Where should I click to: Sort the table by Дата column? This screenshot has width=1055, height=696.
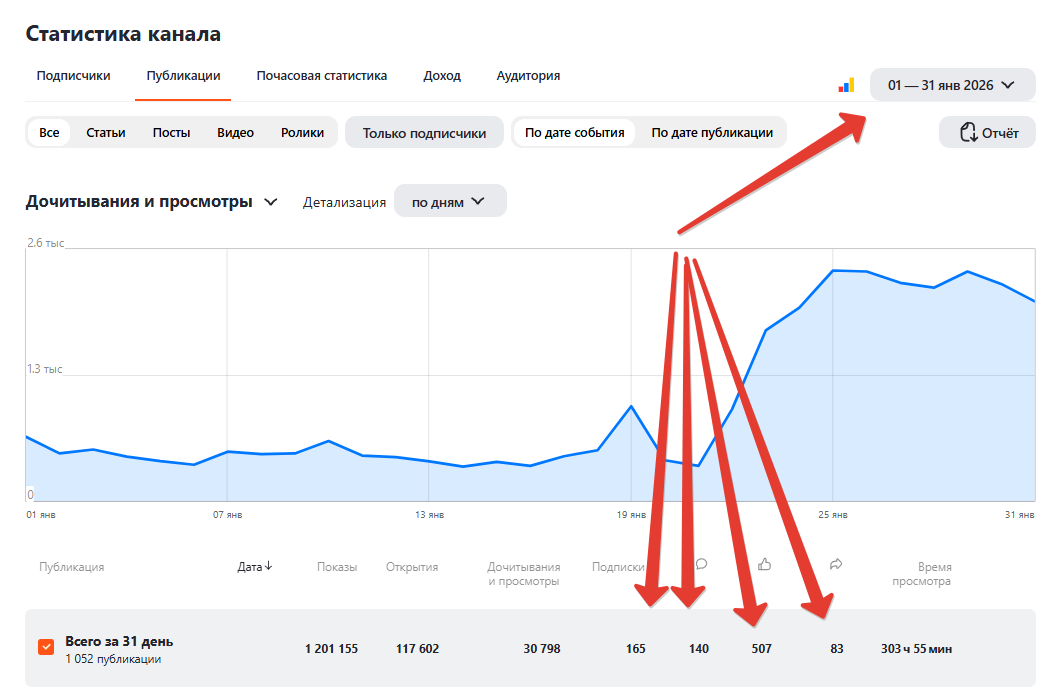pos(254,567)
